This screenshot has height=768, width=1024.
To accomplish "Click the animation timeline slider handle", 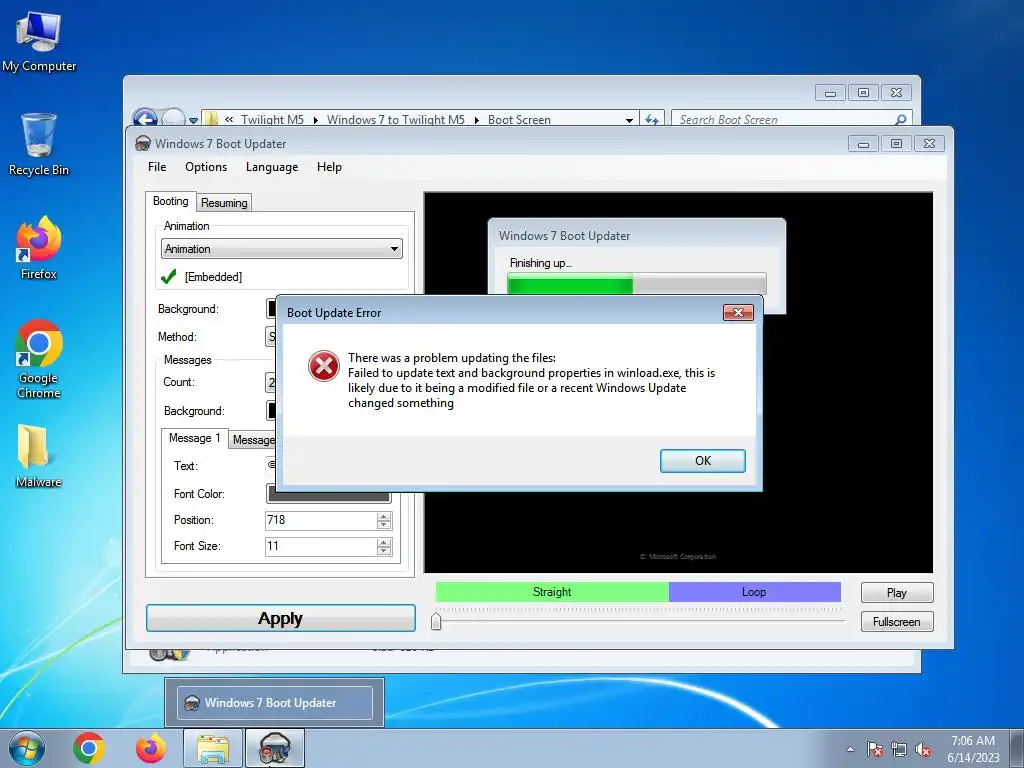I will click(x=436, y=620).
